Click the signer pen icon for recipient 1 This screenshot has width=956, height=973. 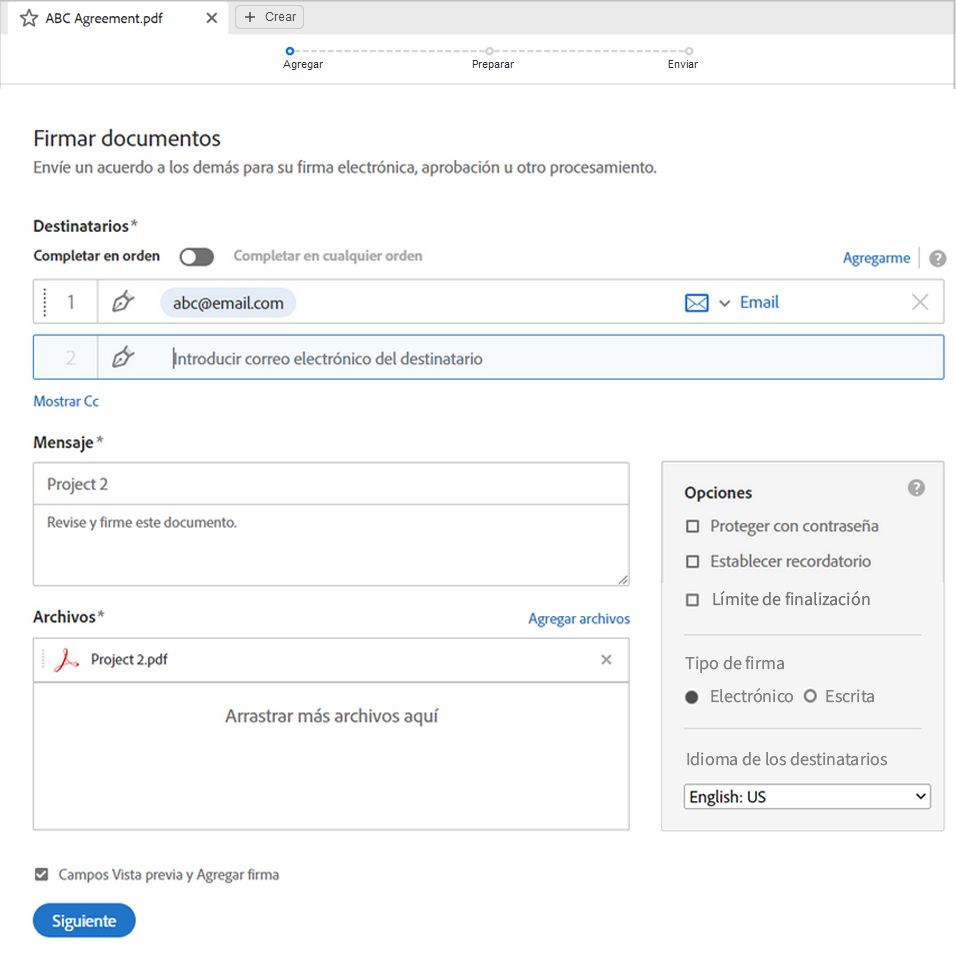tap(123, 302)
